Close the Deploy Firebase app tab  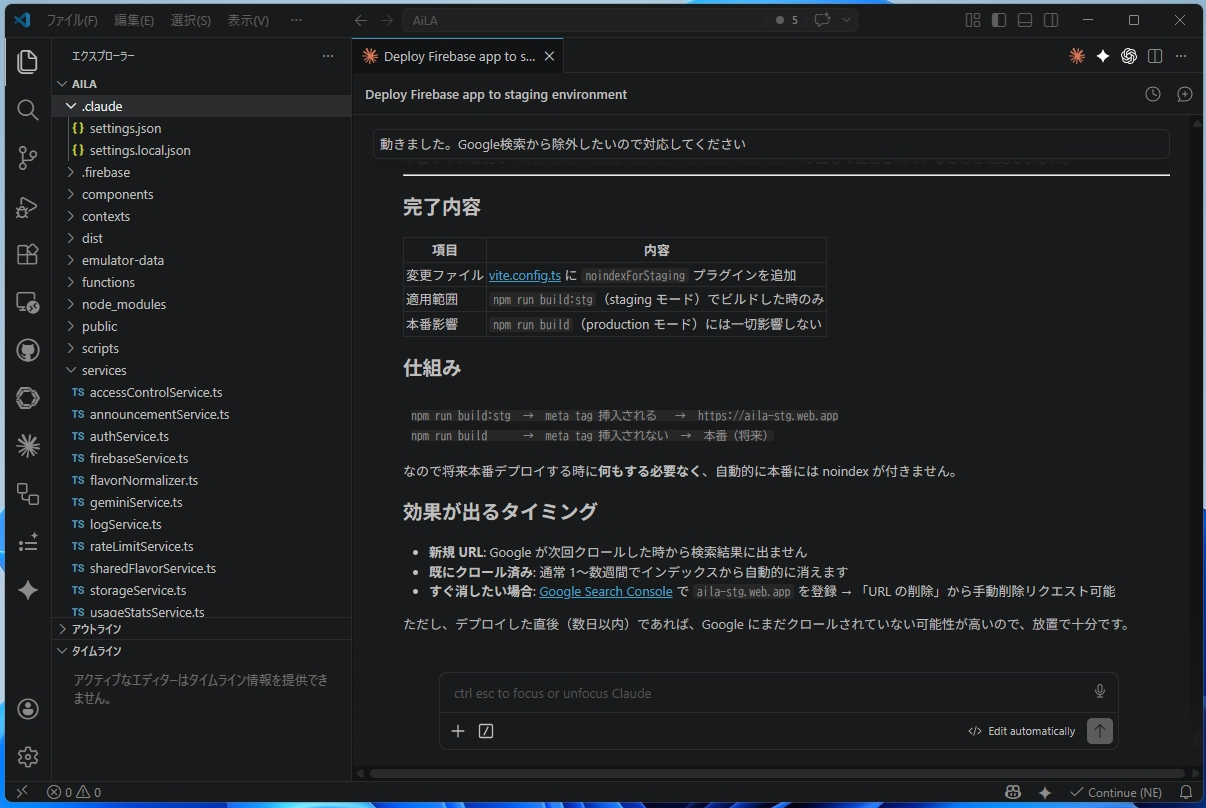pyautogui.click(x=549, y=56)
